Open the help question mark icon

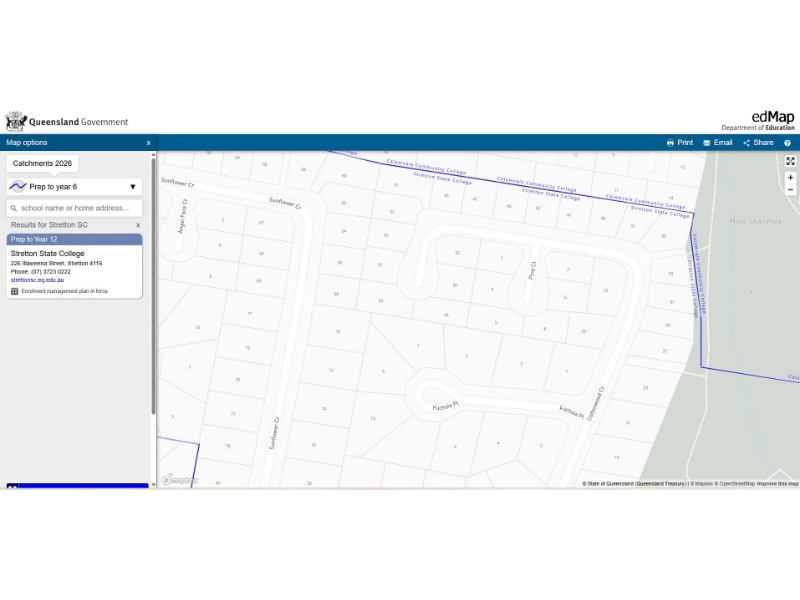(x=787, y=143)
